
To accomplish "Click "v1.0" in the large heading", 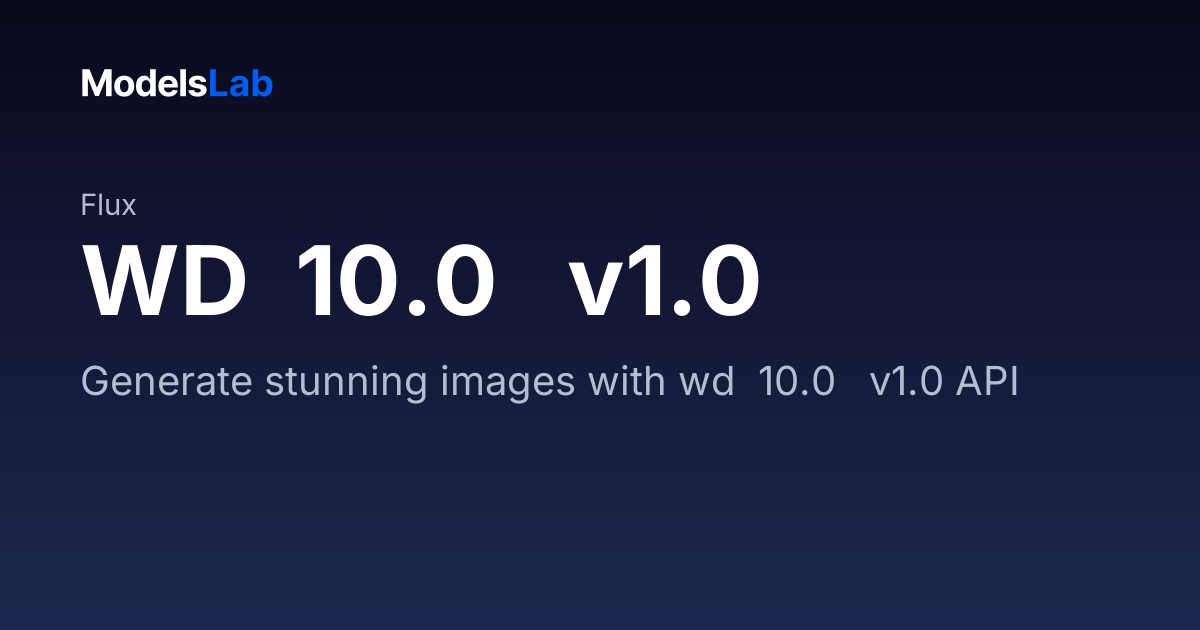I will point(664,281).
